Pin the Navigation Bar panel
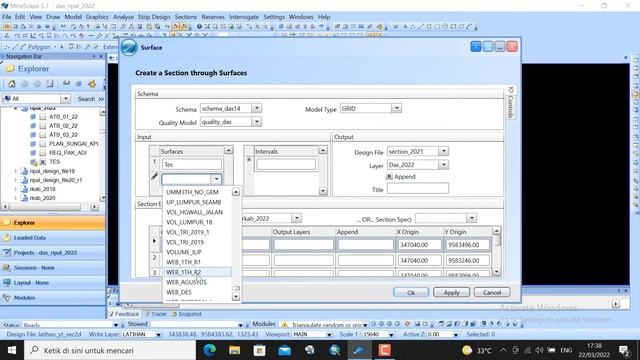640x360 pixels. [x=94, y=56]
